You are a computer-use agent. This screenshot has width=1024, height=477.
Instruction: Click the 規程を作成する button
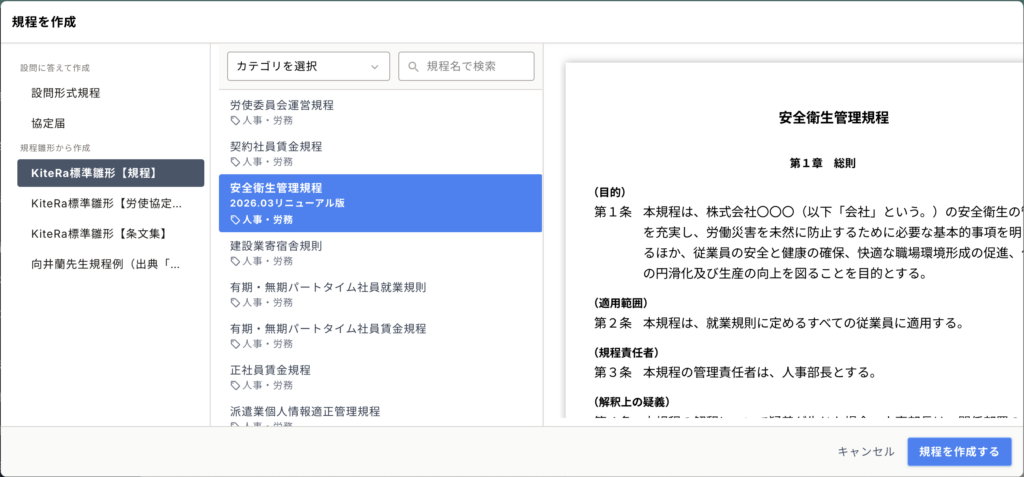click(x=958, y=451)
